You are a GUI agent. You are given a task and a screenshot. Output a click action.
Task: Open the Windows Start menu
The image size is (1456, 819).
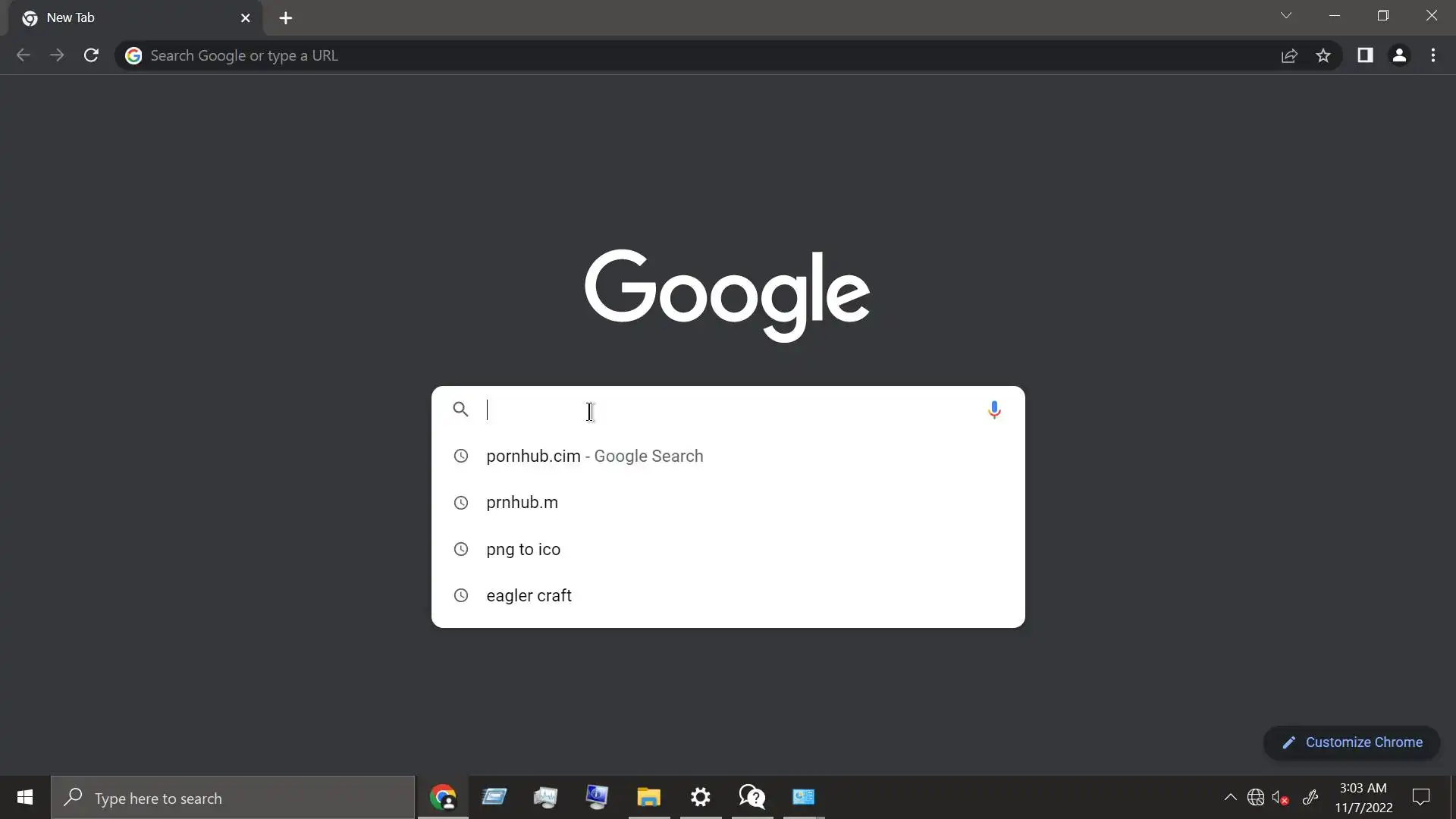pos(25,798)
